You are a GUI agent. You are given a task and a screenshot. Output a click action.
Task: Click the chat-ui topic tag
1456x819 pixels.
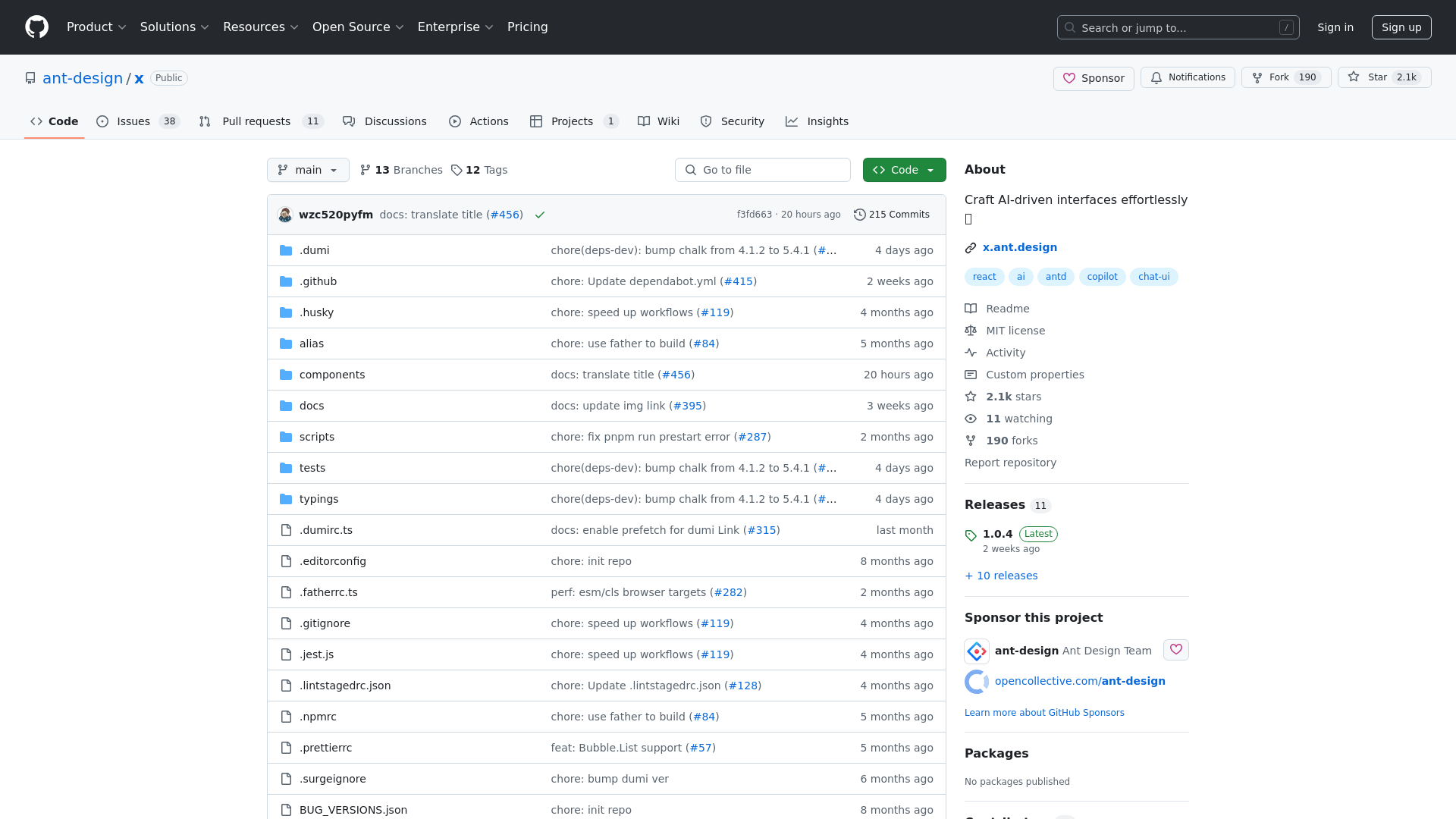[1153, 277]
